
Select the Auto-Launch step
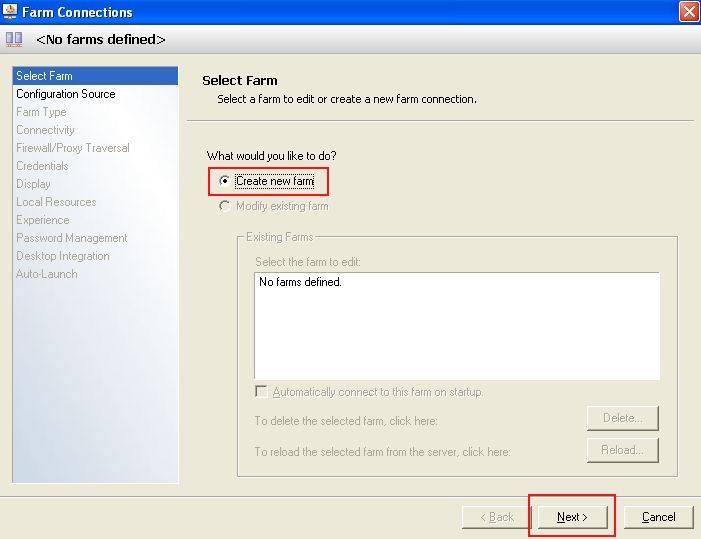[95, 274]
